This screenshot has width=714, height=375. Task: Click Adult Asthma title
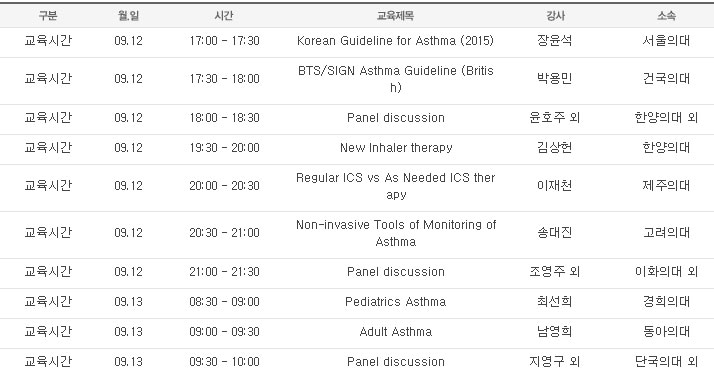click(395, 332)
